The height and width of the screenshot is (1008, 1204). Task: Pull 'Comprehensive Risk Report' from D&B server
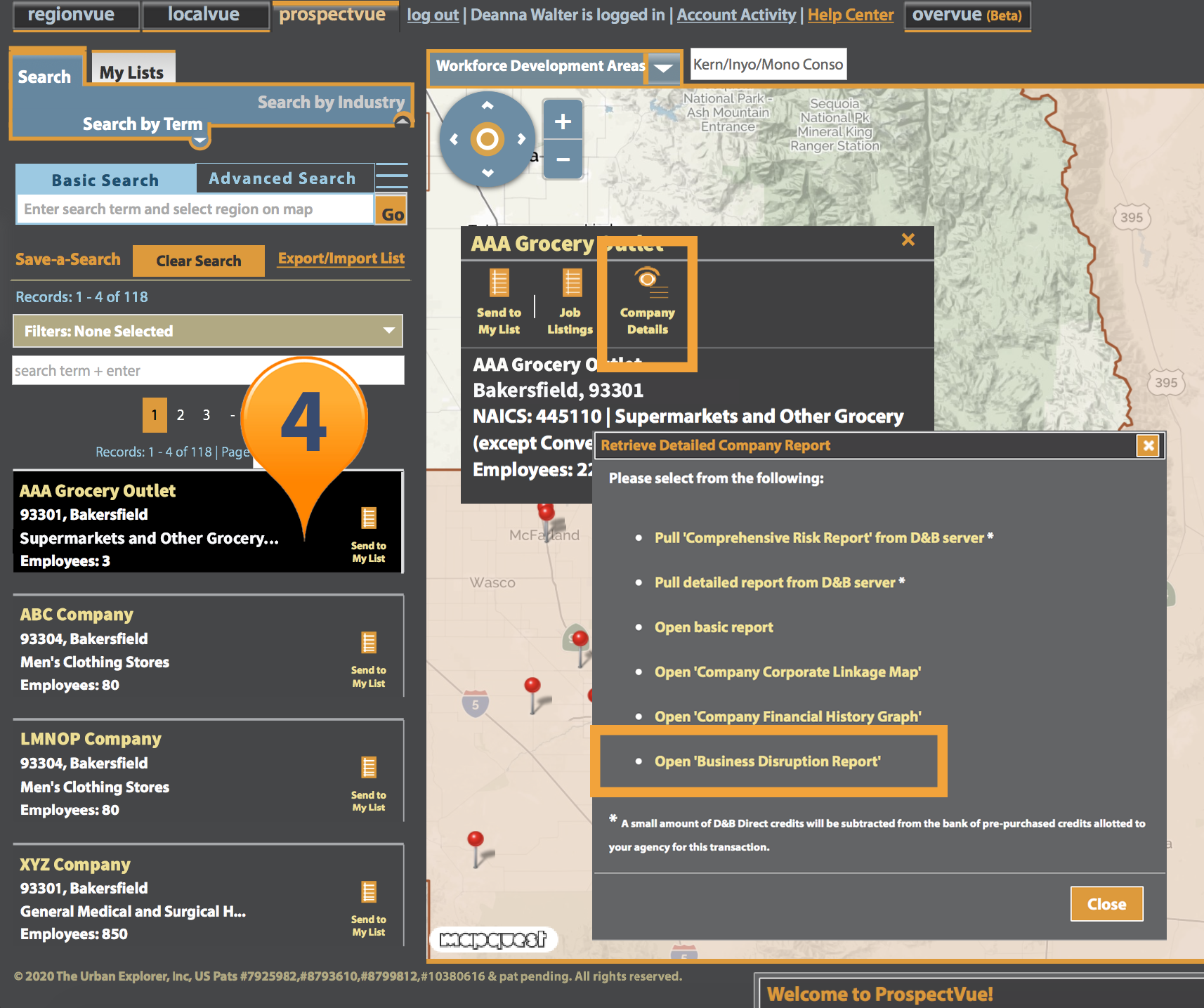click(820, 537)
